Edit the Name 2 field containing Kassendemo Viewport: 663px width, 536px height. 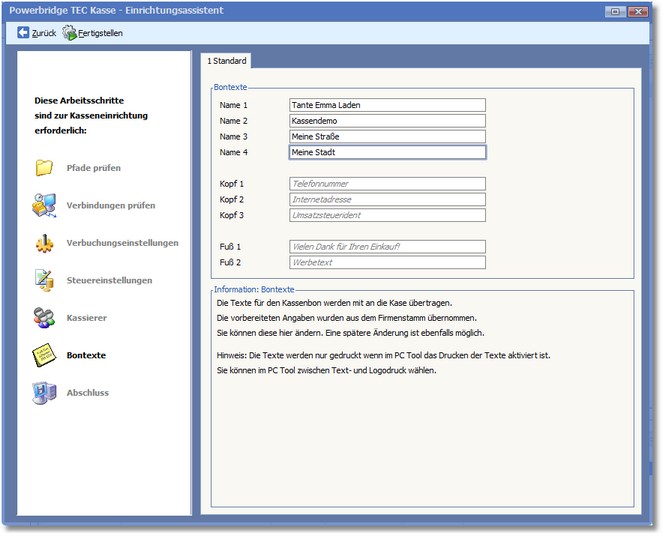point(386,121)
